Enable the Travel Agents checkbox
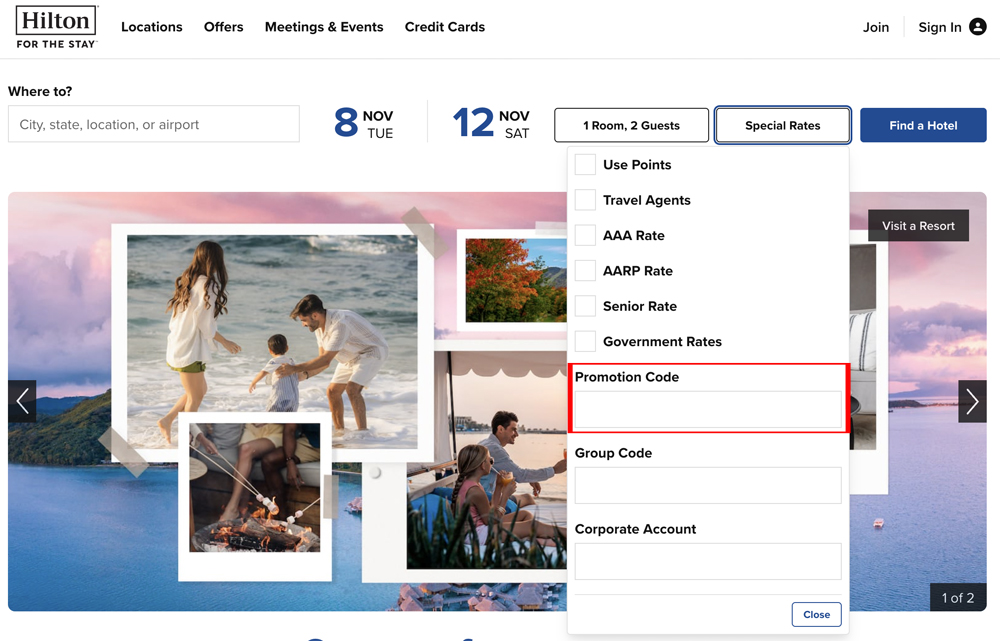This screenshot has height=641, width=1000. [x=585, y=200]
